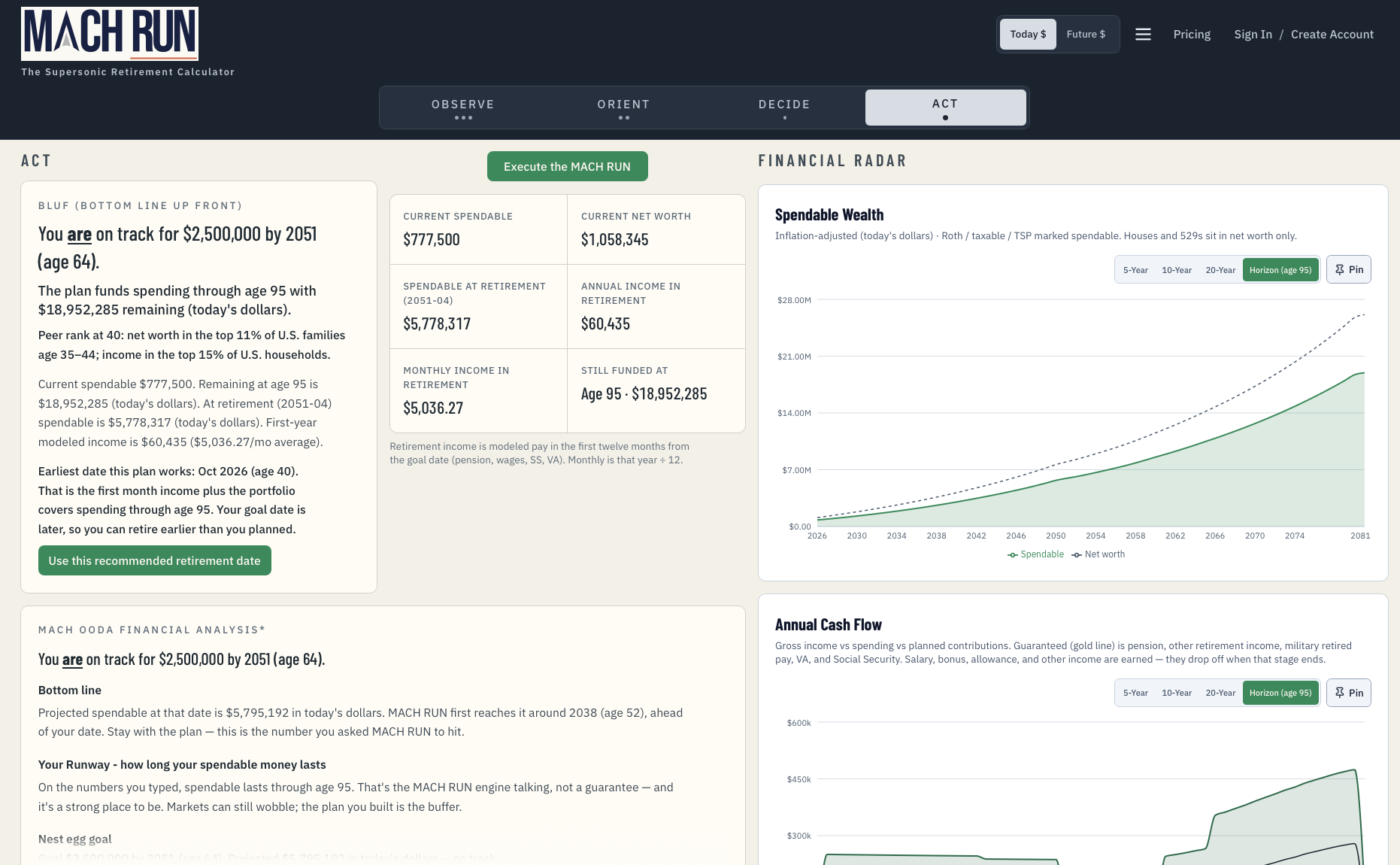This screenshot has height=865, width=1400.
Task: Toggle Net worth series in chart legend
Action: 1098,554
